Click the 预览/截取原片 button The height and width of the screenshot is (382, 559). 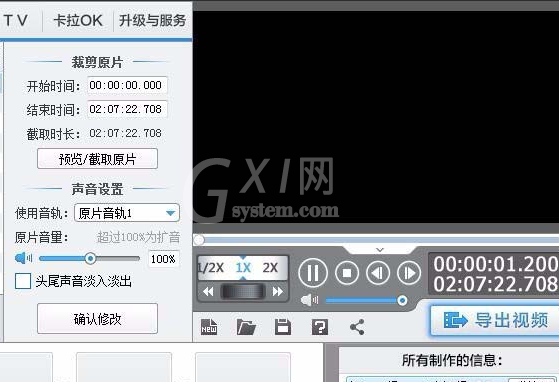(97, 159)
